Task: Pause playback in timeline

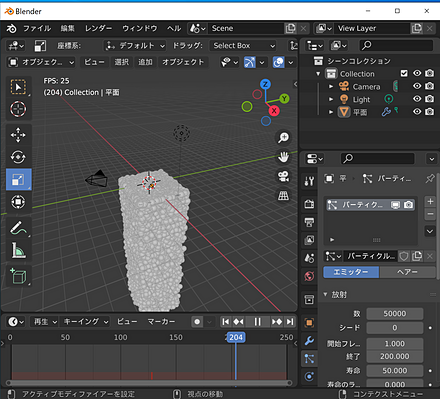Action: tap(257, 322)
